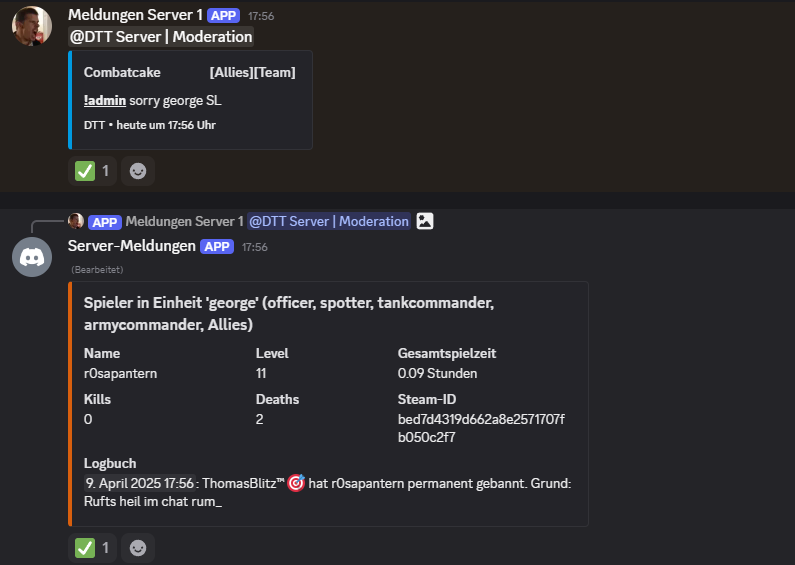Toggle the checkmark reaction under the player embed
The height and width of the screenshot is (565, 795).
(93, 548)
